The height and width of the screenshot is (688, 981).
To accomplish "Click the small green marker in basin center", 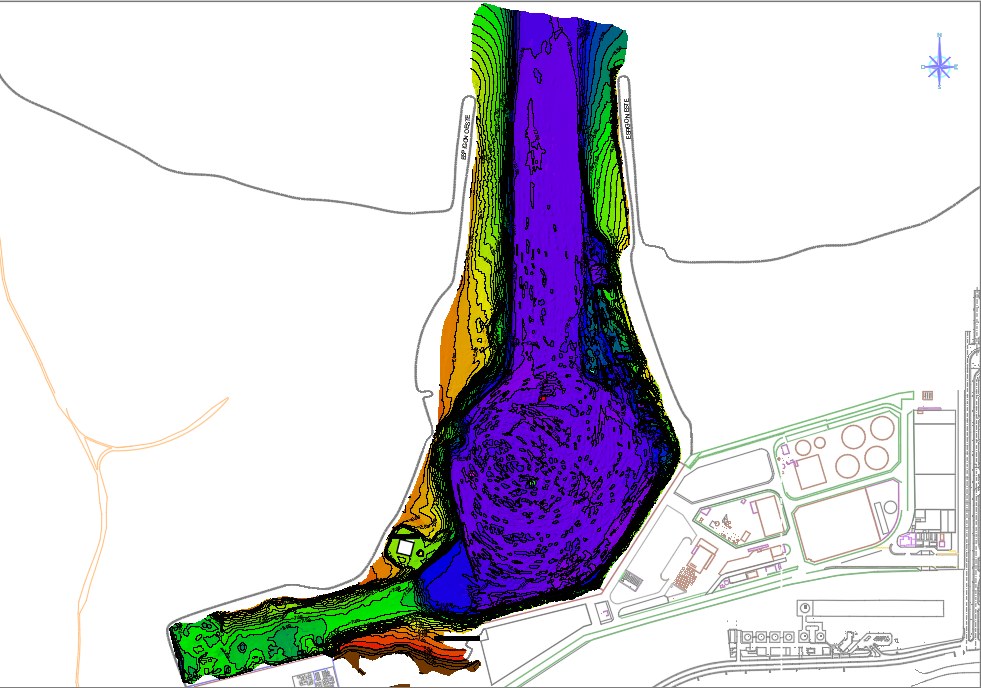I will click(x=531, y=483).
